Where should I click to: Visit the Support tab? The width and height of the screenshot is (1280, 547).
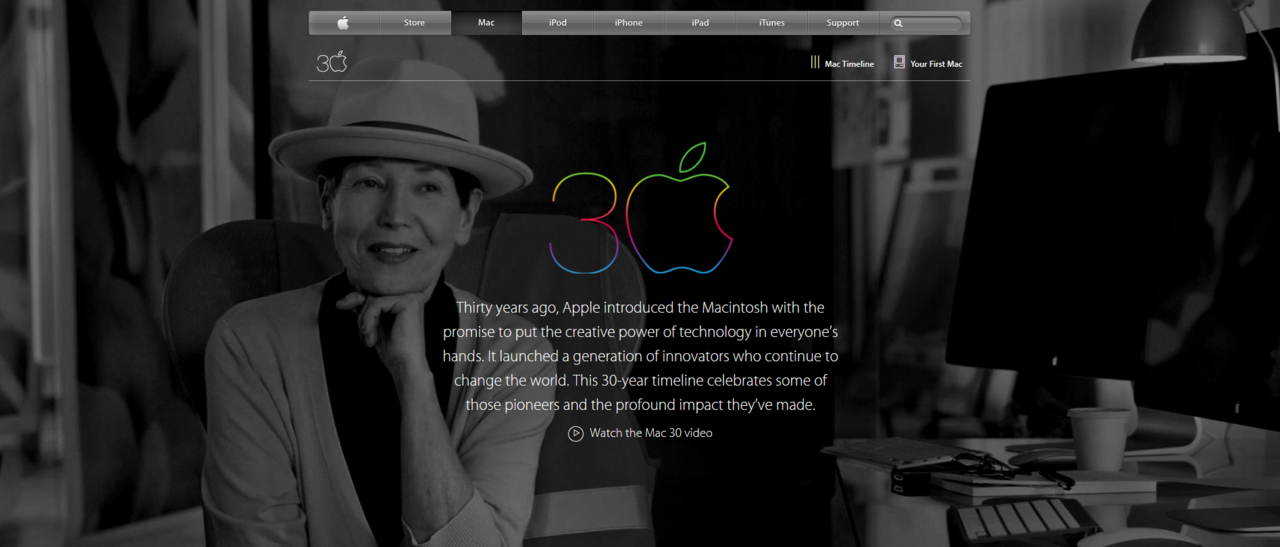click(x=842, y=23)
